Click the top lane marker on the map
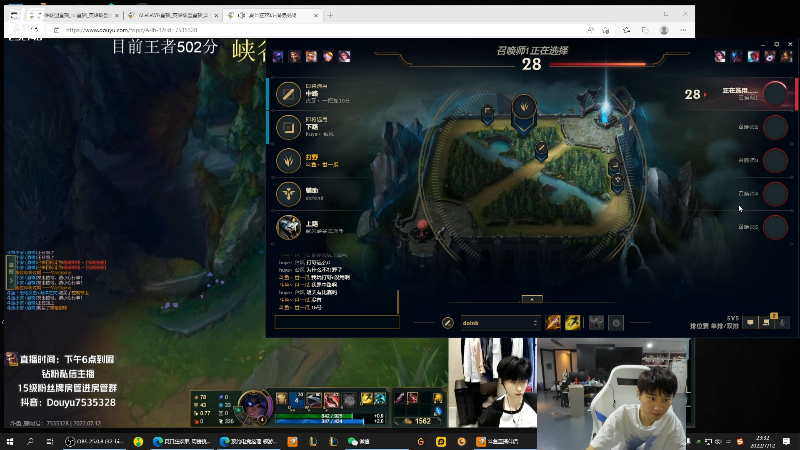The height and width of the screenshot is (450, 800). [488, 114]
